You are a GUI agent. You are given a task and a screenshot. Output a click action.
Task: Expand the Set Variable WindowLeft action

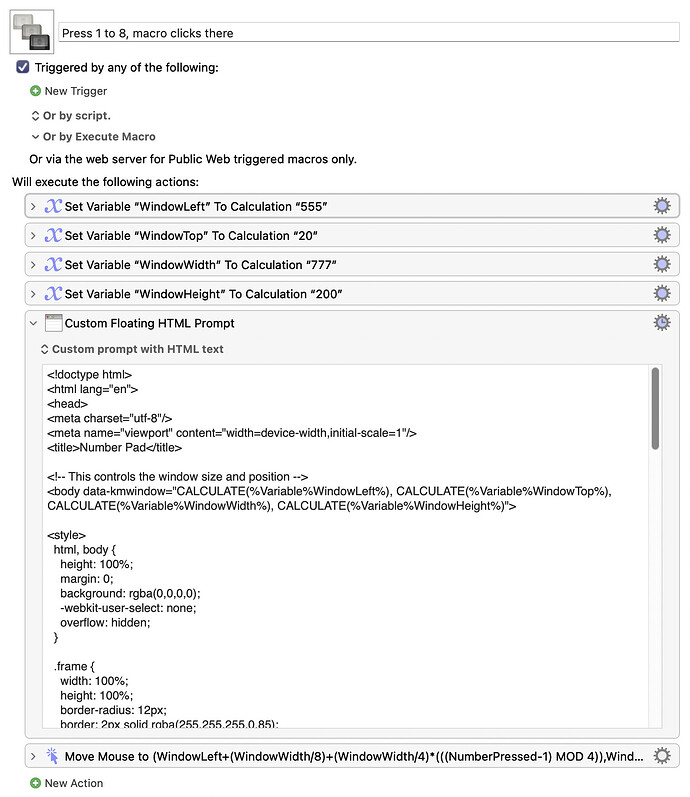pos(33,207)
